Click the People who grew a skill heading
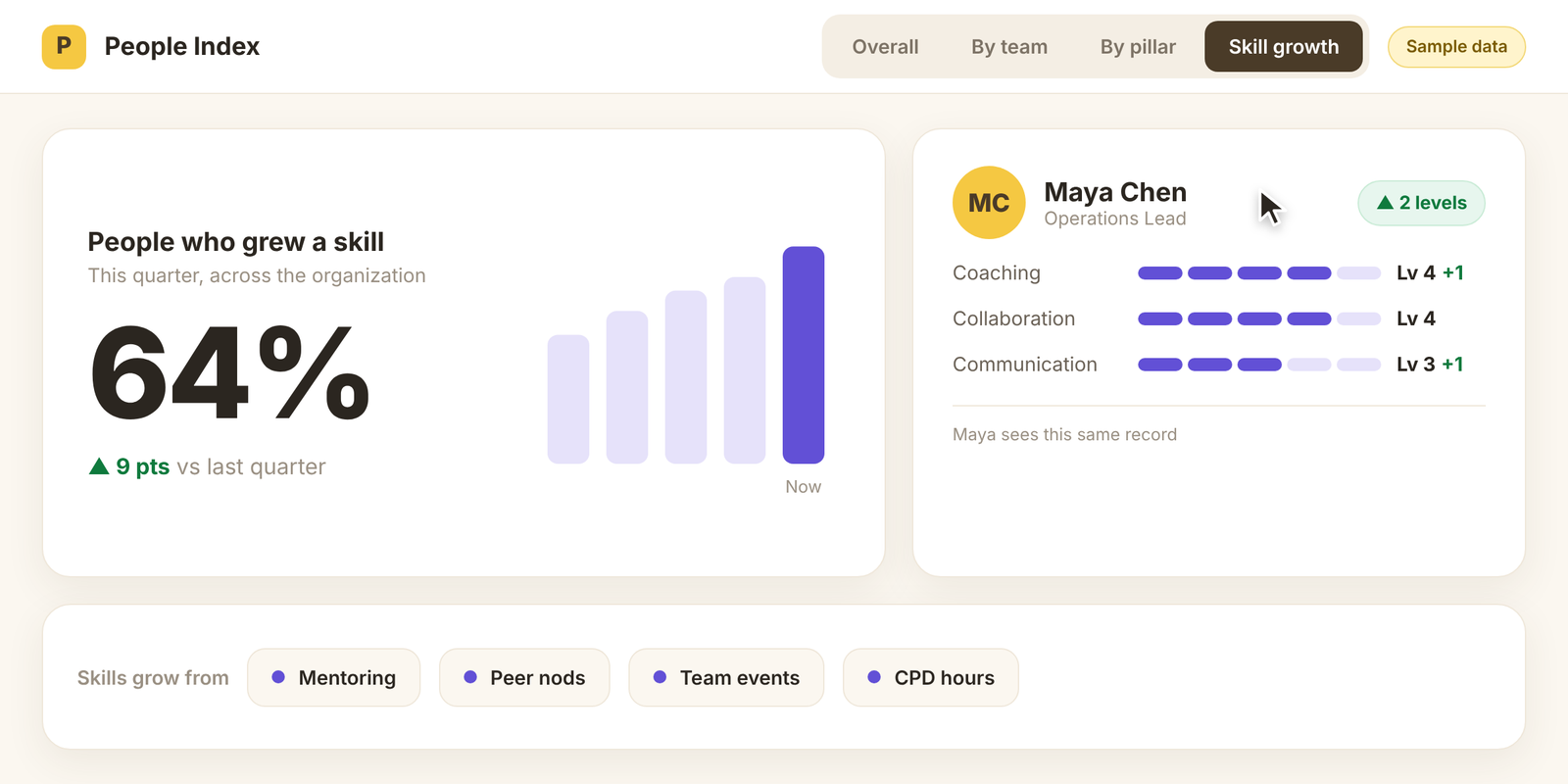 click(236, 242)
